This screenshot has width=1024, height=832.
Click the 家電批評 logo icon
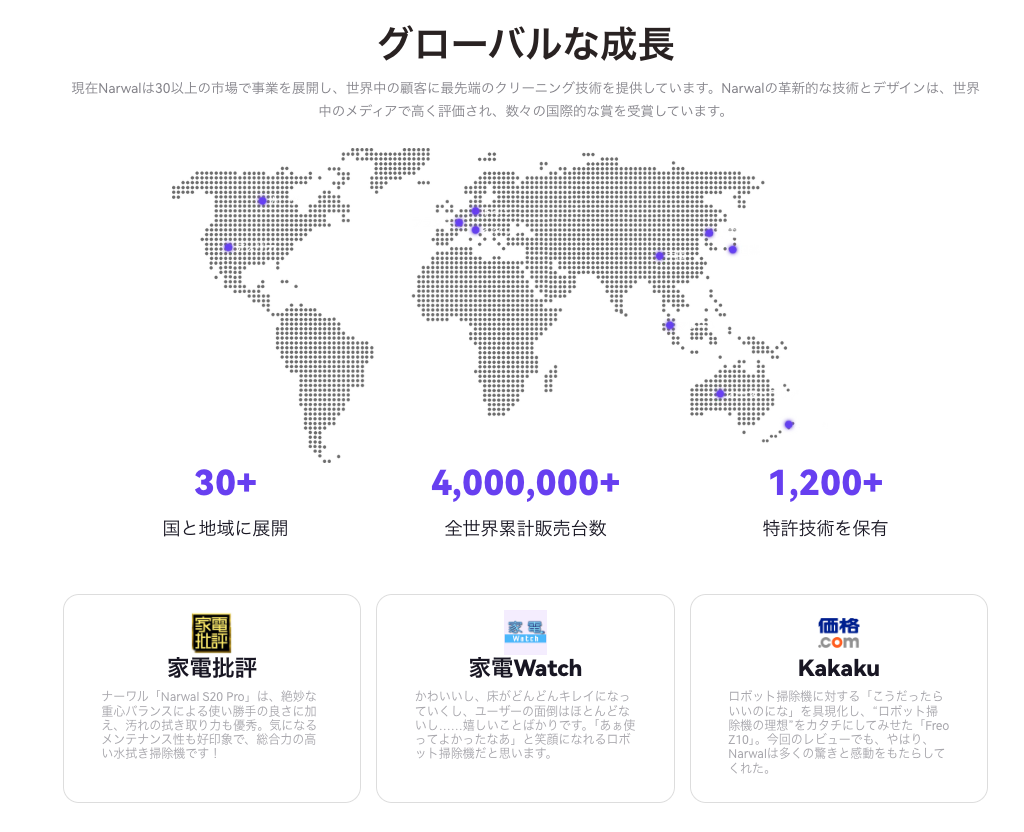coord(211,633)
